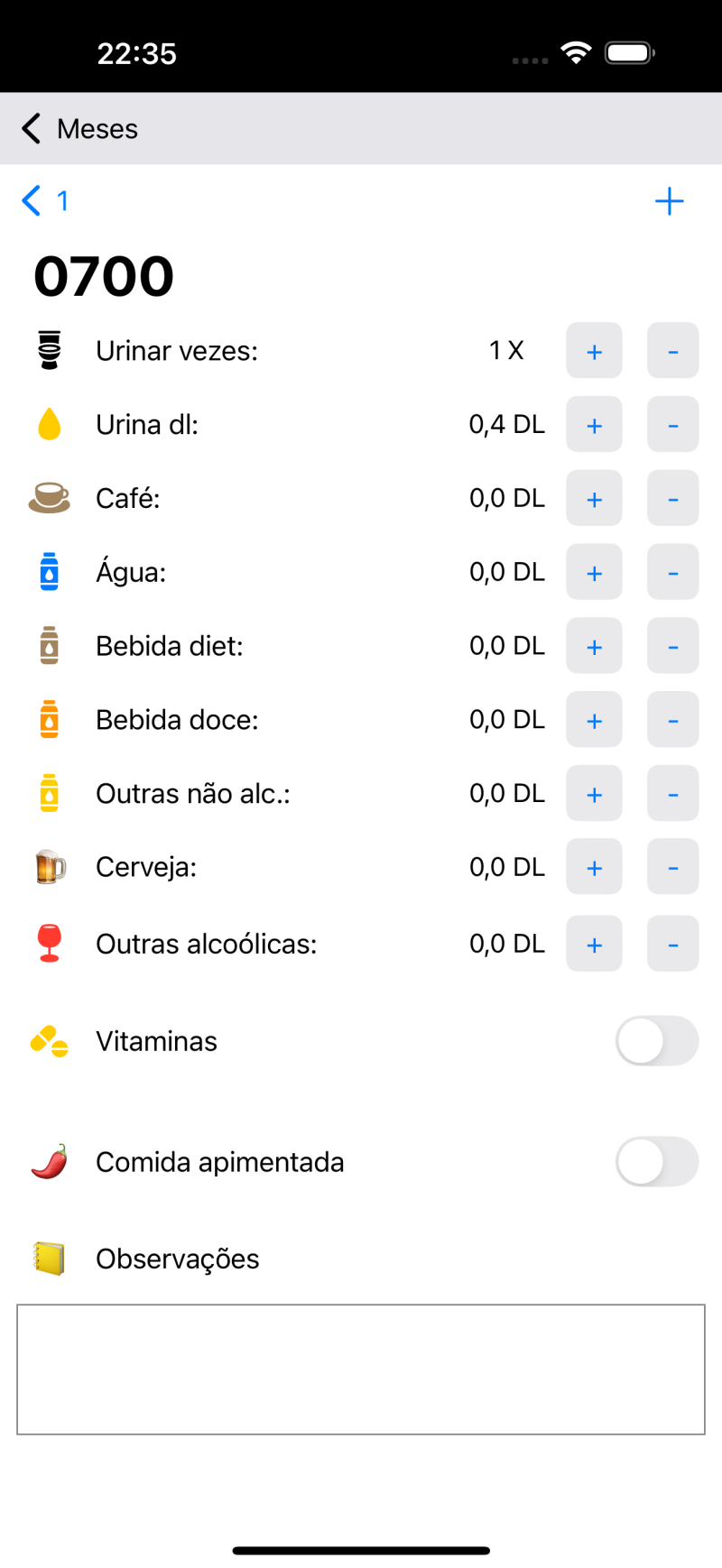Increase Outras alcoólicas amount
Viewport: 722px width, 1568px height.
(x=594, y=945)
